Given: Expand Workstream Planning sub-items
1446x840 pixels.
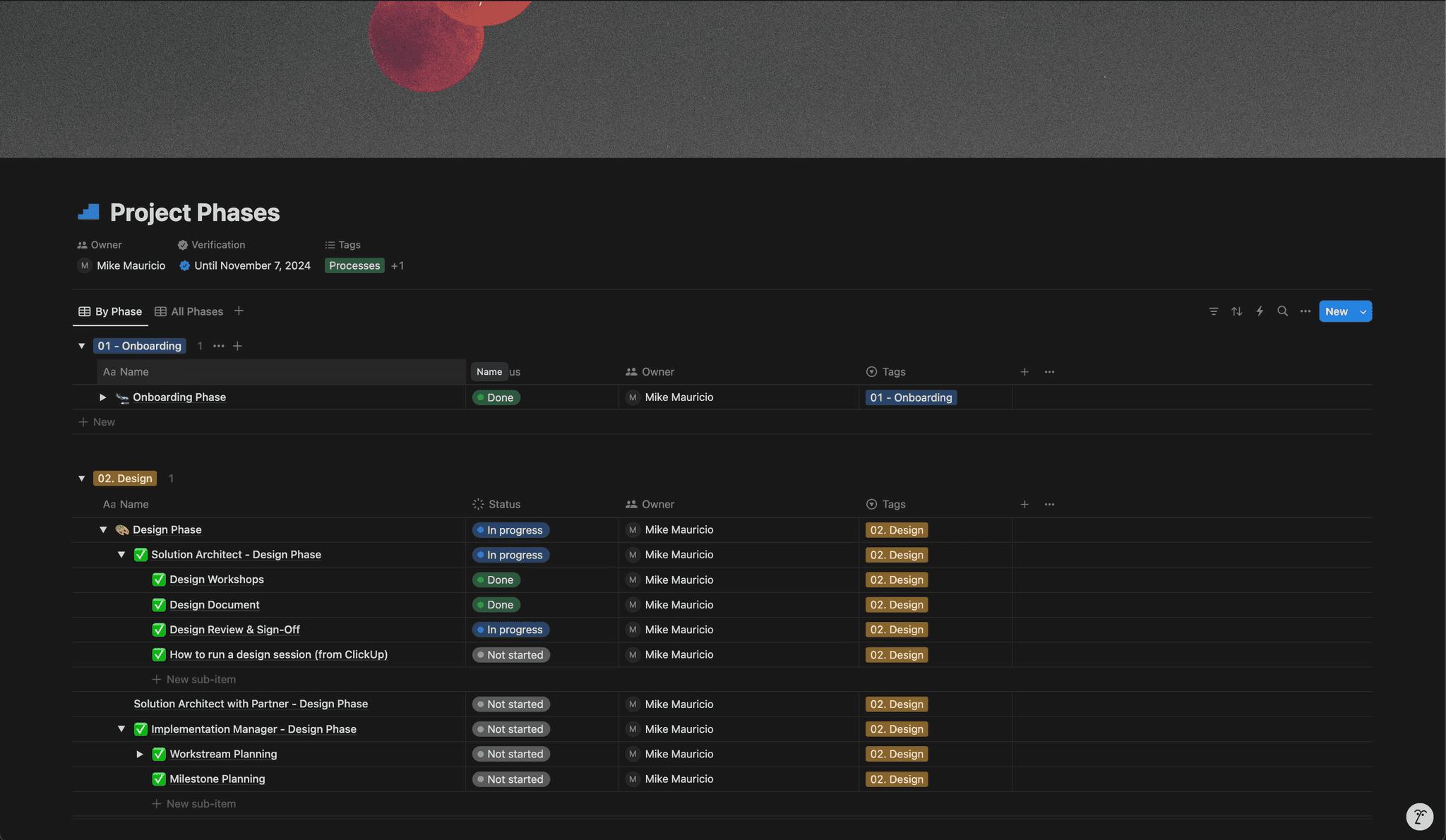Looking at the screenshot, I should 140,754.
